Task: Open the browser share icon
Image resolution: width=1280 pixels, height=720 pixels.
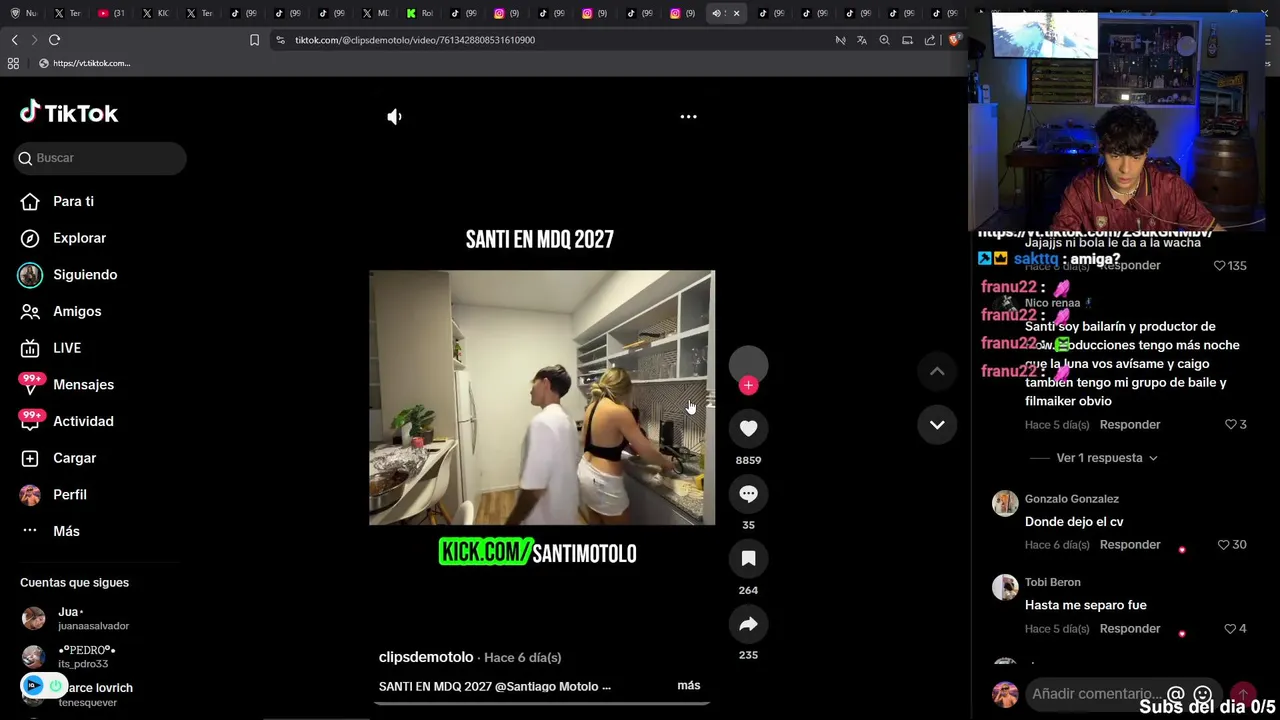Action: coord(930,40)
